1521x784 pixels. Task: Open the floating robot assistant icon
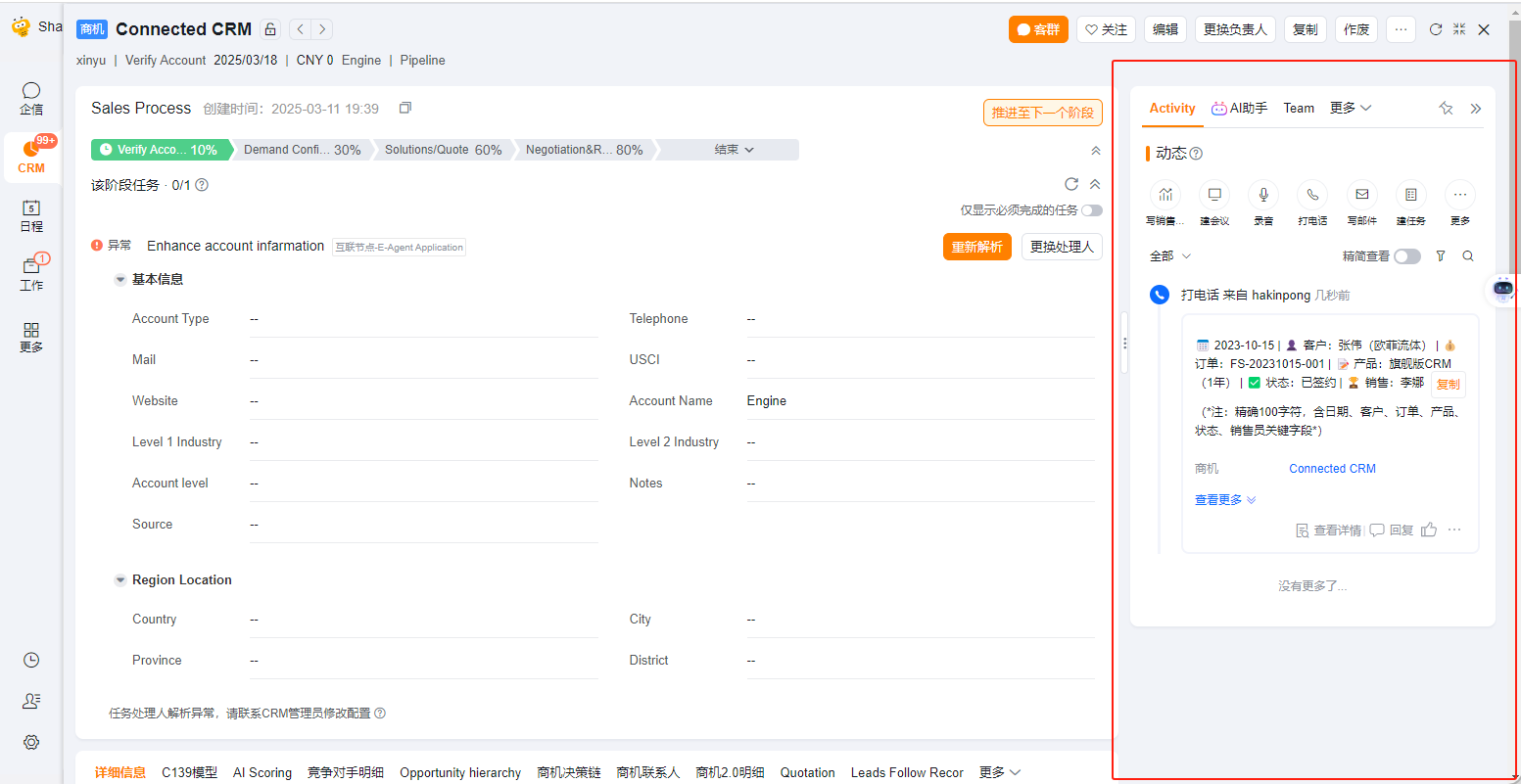1503,289
